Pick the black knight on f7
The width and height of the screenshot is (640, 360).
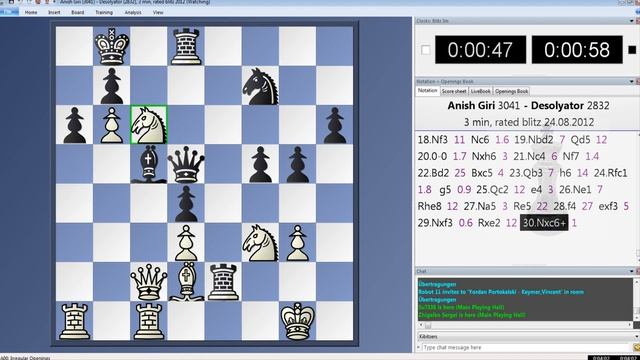coord(260,86)
